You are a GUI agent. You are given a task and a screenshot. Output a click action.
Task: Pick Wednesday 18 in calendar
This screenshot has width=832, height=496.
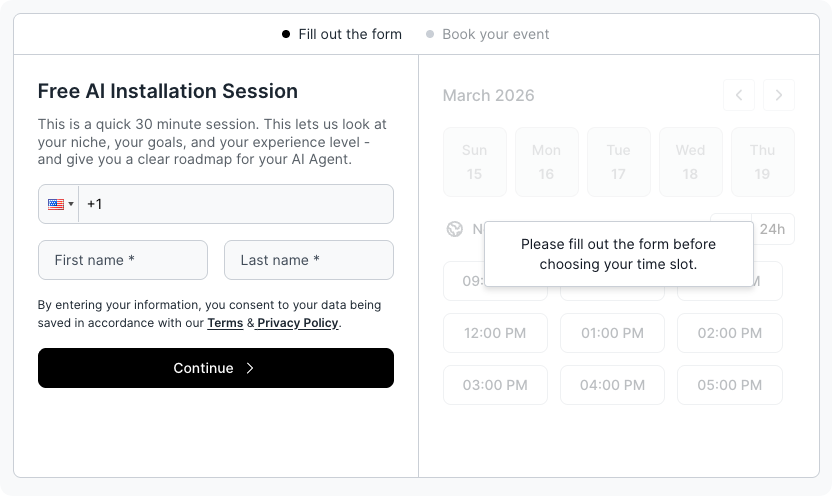pos(690,162)
